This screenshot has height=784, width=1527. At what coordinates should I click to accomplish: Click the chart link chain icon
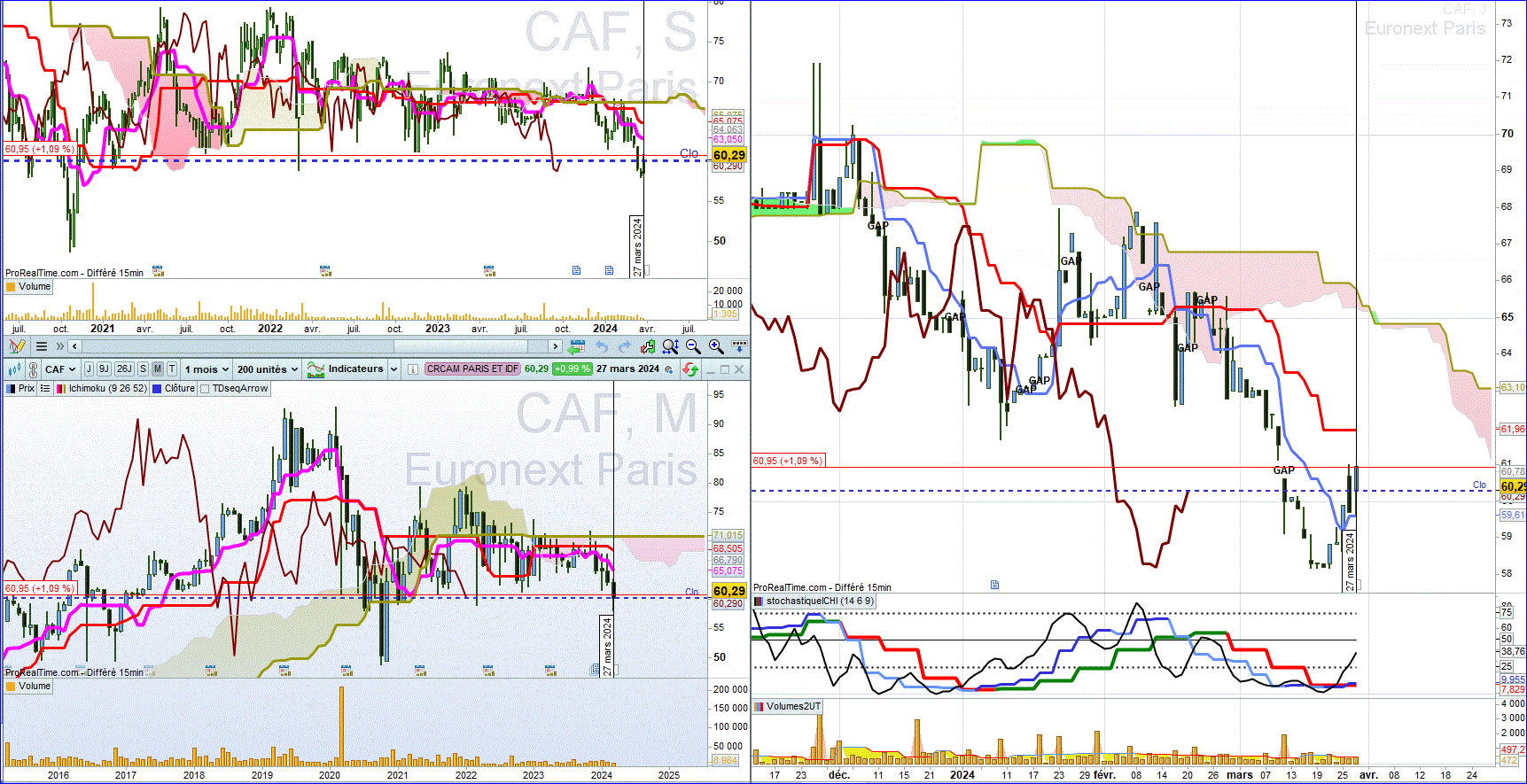coord(33,369)
